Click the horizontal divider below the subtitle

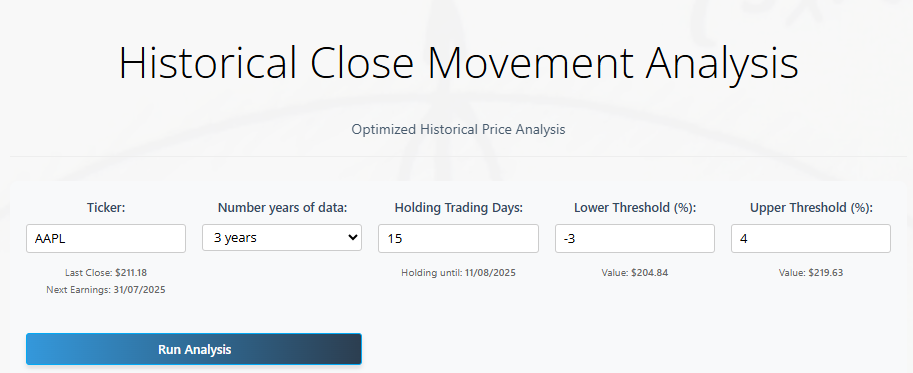458,157
